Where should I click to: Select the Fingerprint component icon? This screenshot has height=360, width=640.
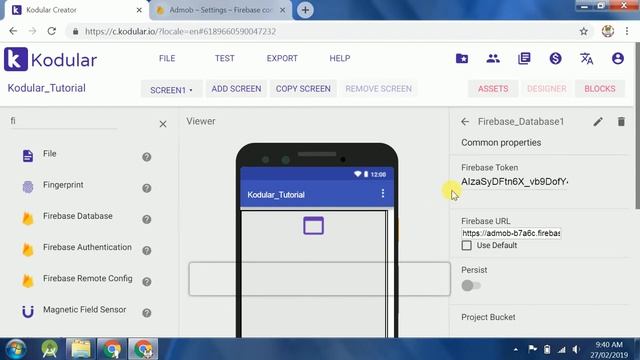[28, 187]
